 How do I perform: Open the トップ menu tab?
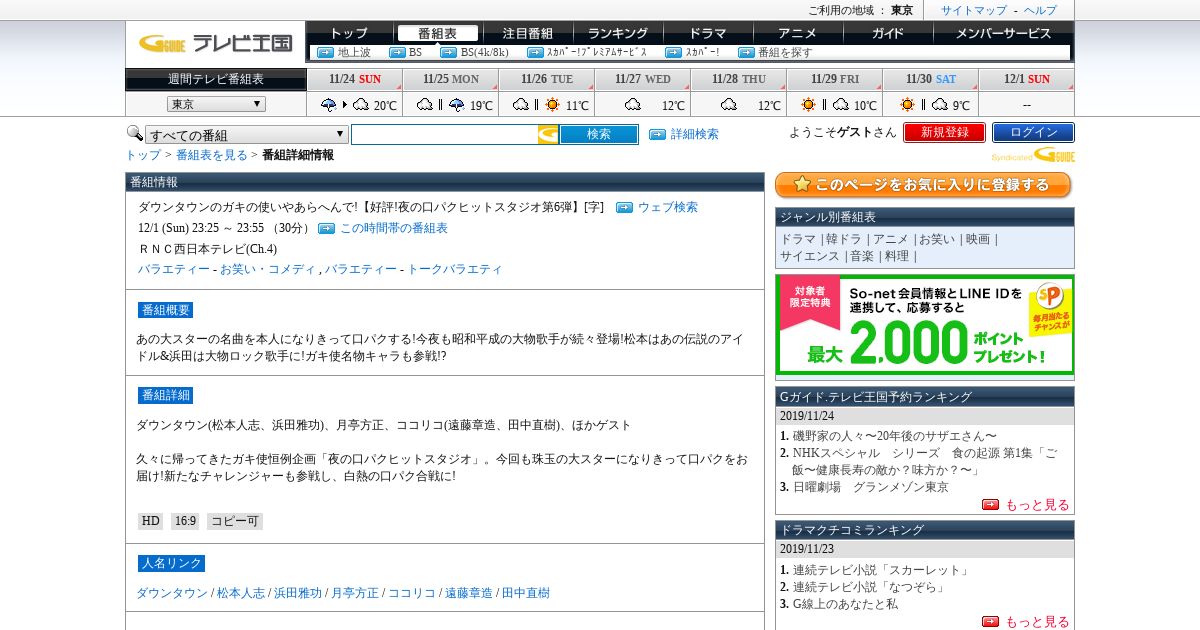pos(349,33)
